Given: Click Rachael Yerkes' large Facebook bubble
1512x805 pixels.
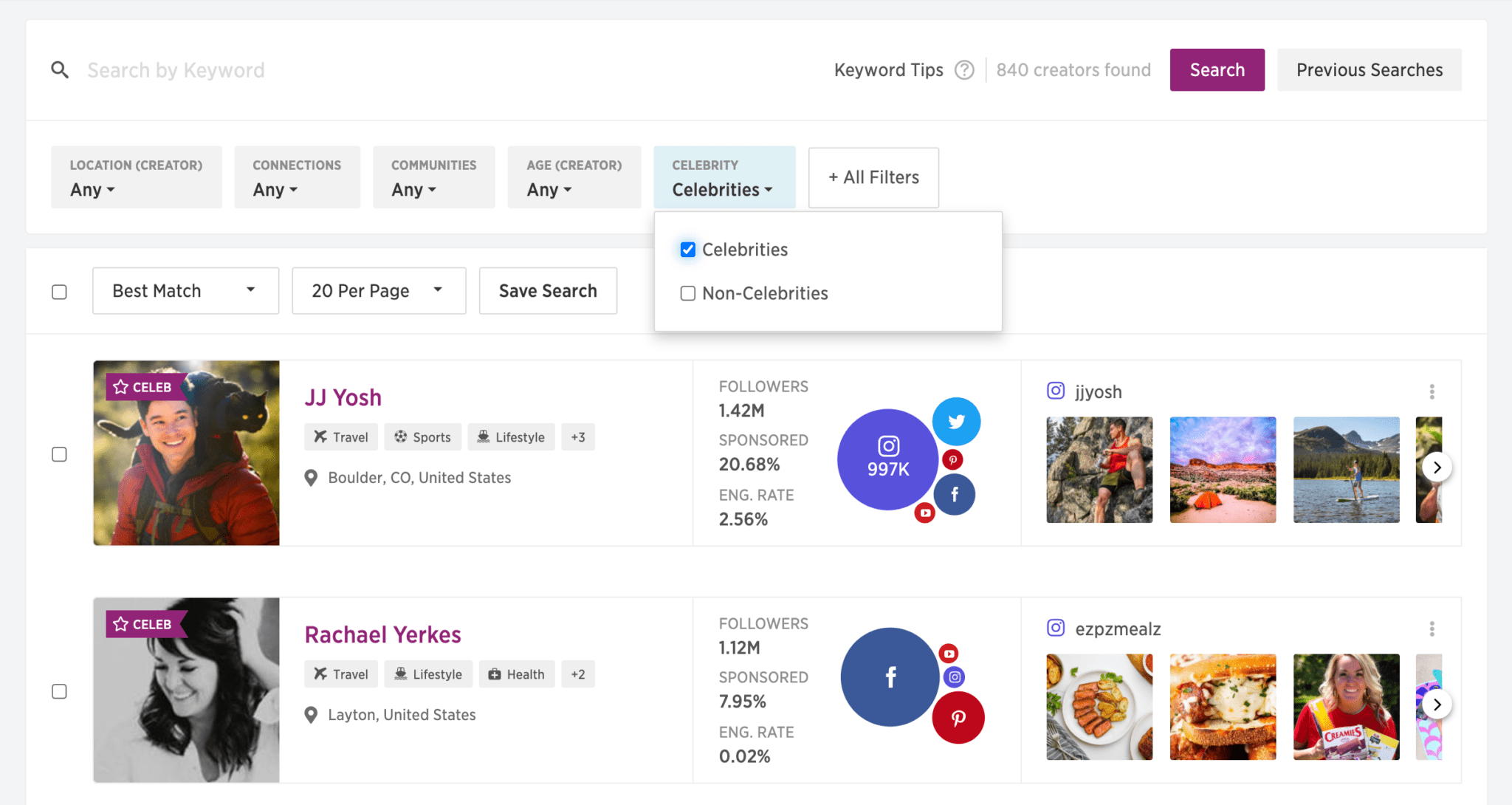Looking at the screenshot, I should pos(890,676).
